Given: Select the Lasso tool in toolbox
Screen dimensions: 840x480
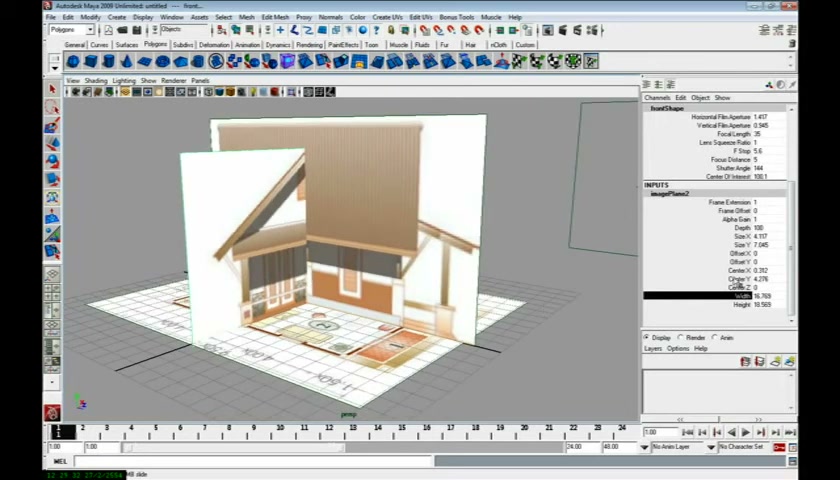Looking at the screenshot, I should [x=52, y=107].
